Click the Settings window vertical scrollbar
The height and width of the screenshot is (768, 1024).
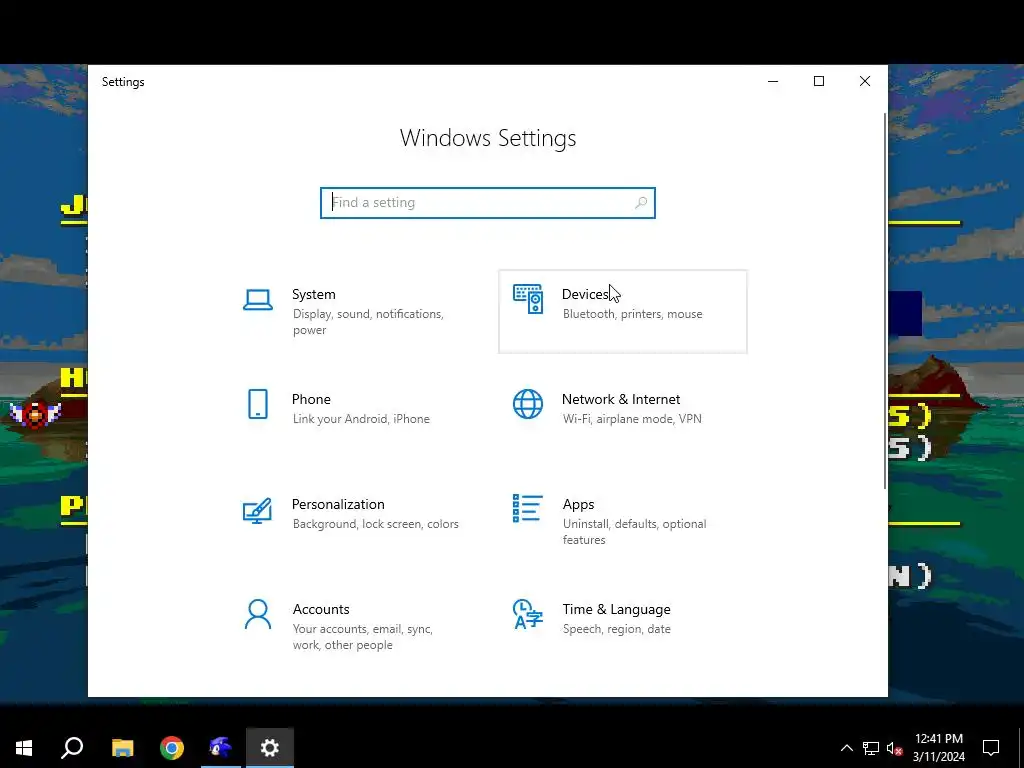(x=885, y=300)
